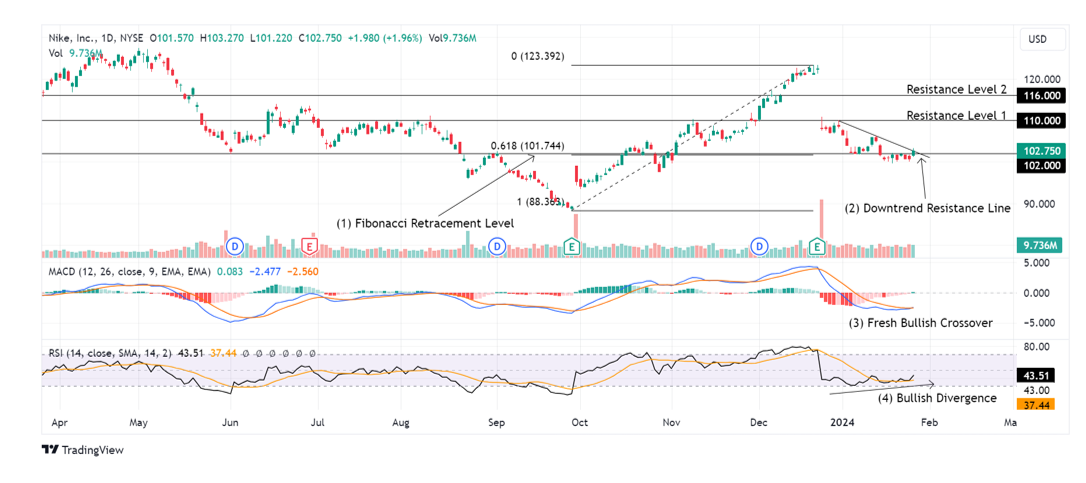Click Jul on the time axis
Image resolution: width=1086 pixels, height=483 pixels.
tap(318, 421)
